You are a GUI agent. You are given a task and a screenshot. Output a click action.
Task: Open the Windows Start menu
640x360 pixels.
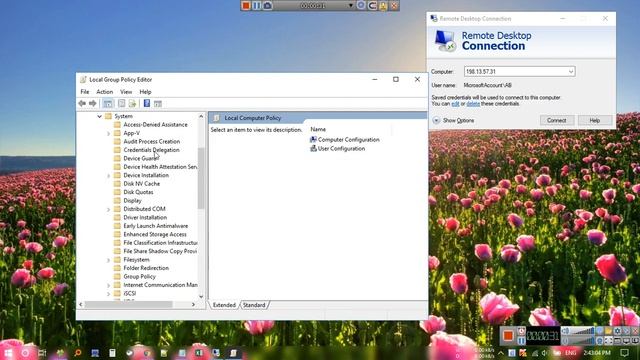8,353
